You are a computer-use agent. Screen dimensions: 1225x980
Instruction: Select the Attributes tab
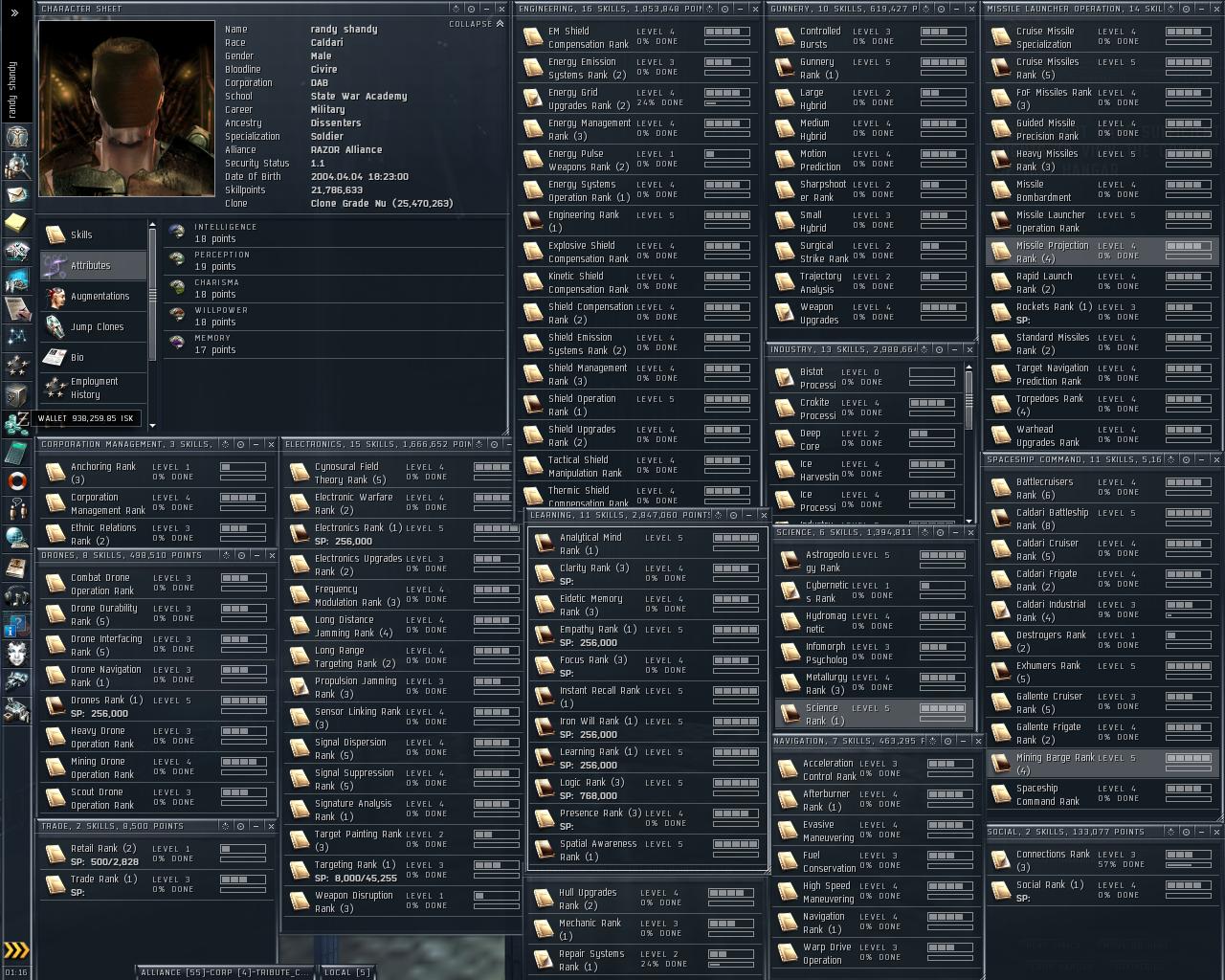(93, 265)
